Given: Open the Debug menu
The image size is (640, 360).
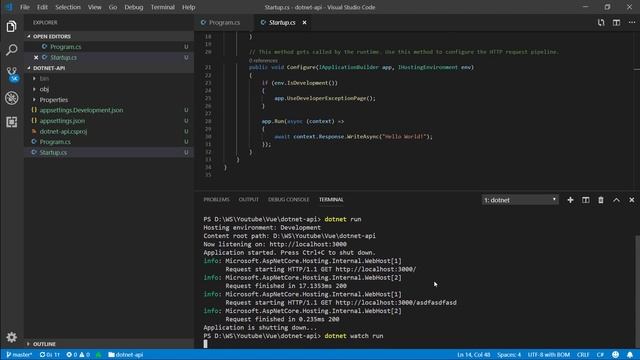Looking at the screenshot, I should [x=133, y=7].
